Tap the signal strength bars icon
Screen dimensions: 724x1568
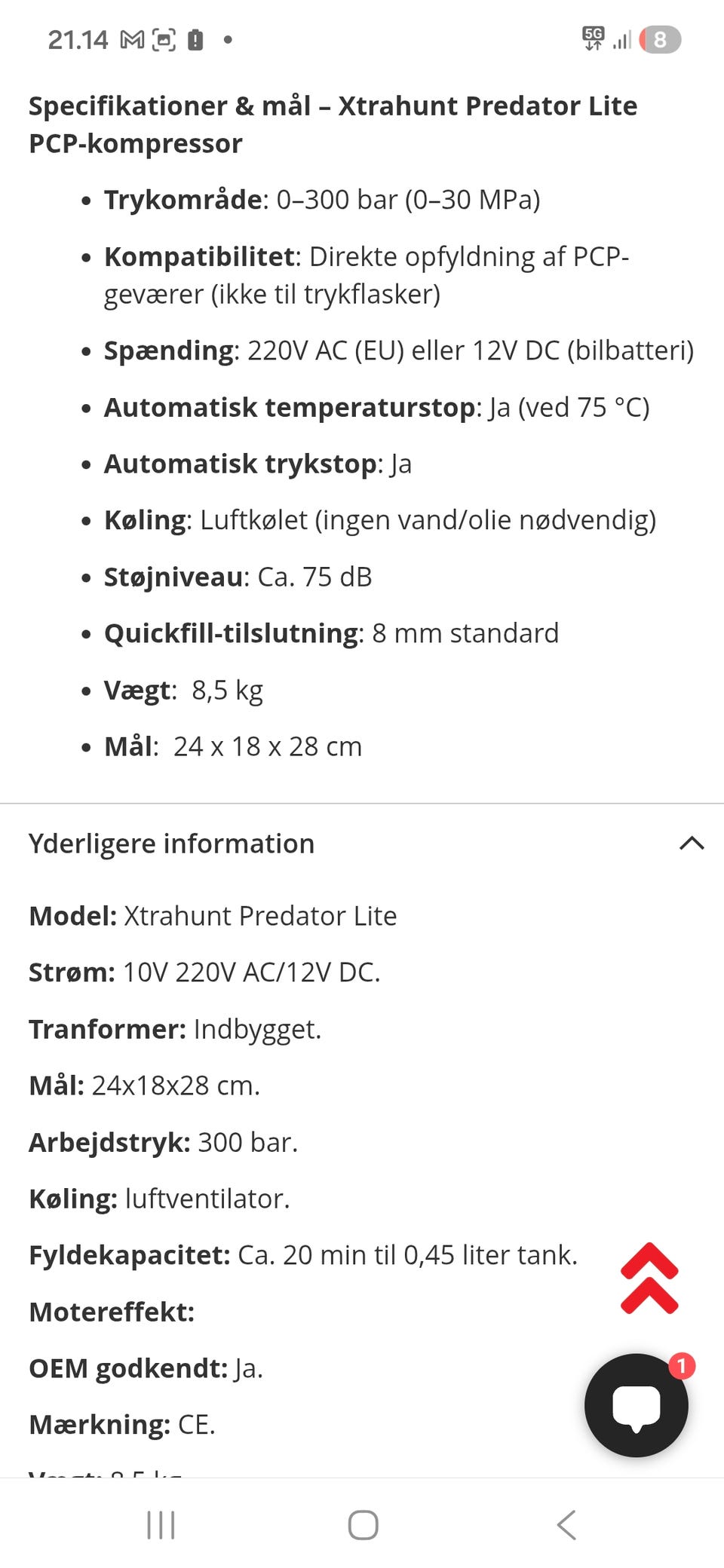622,40
